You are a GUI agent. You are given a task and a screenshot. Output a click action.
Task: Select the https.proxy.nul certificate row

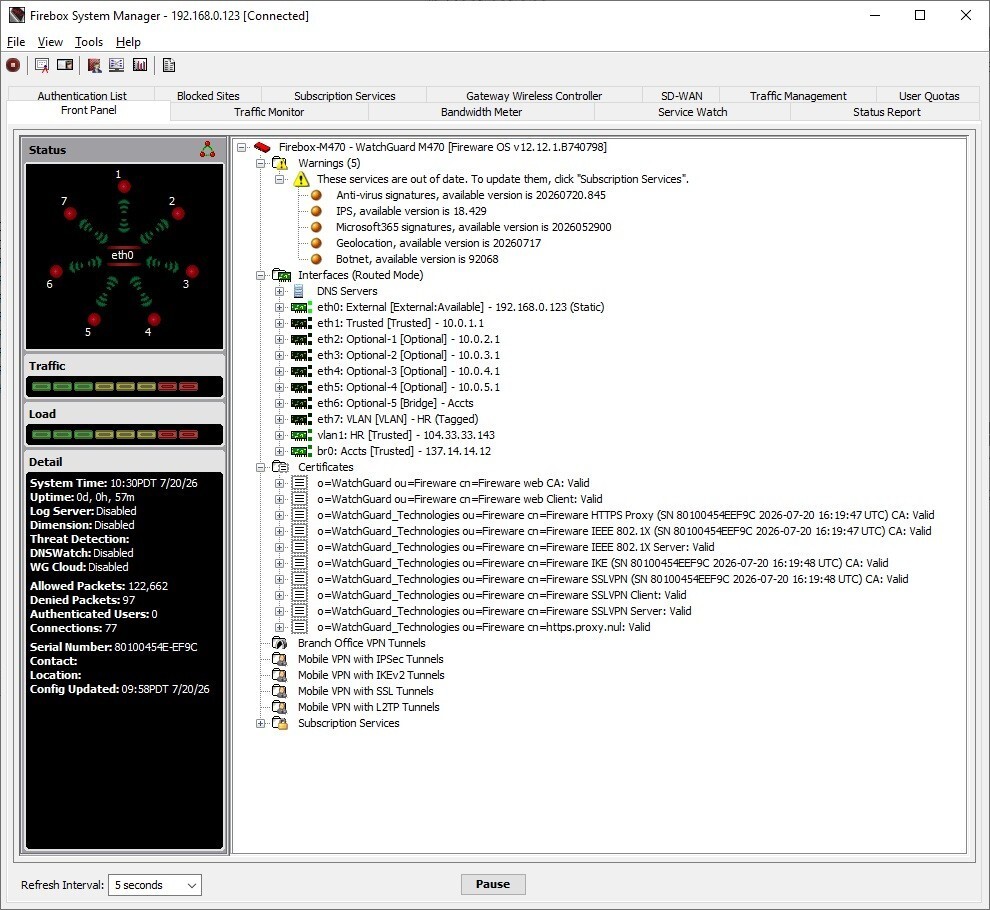[x=484, y=627]
